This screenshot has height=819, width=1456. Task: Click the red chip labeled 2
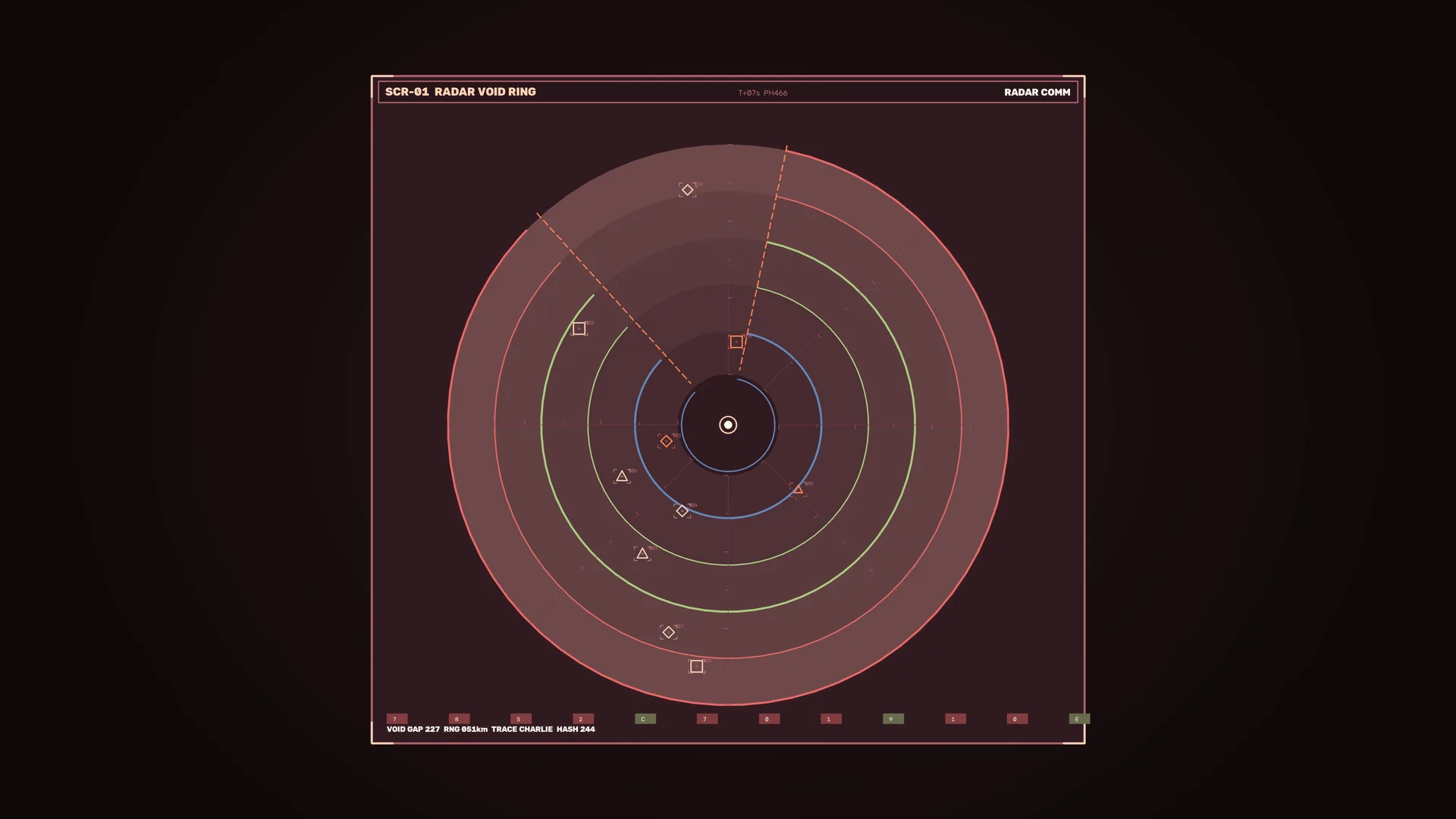tap(583, 719)
